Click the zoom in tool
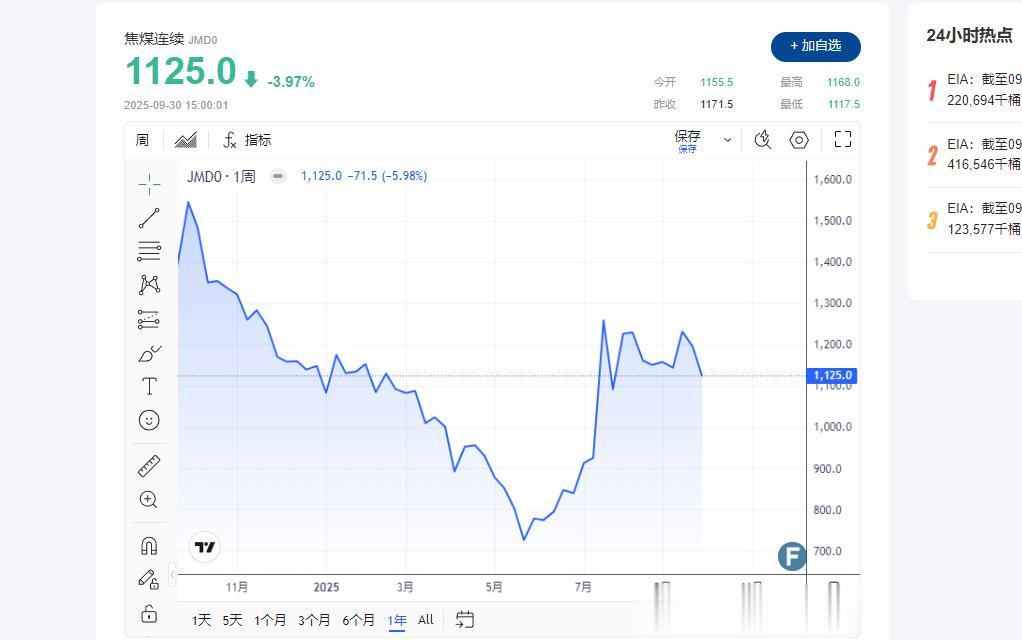The width and height of the screenshot is (1022, 640). pyautogui.click(x=149, y=499)
